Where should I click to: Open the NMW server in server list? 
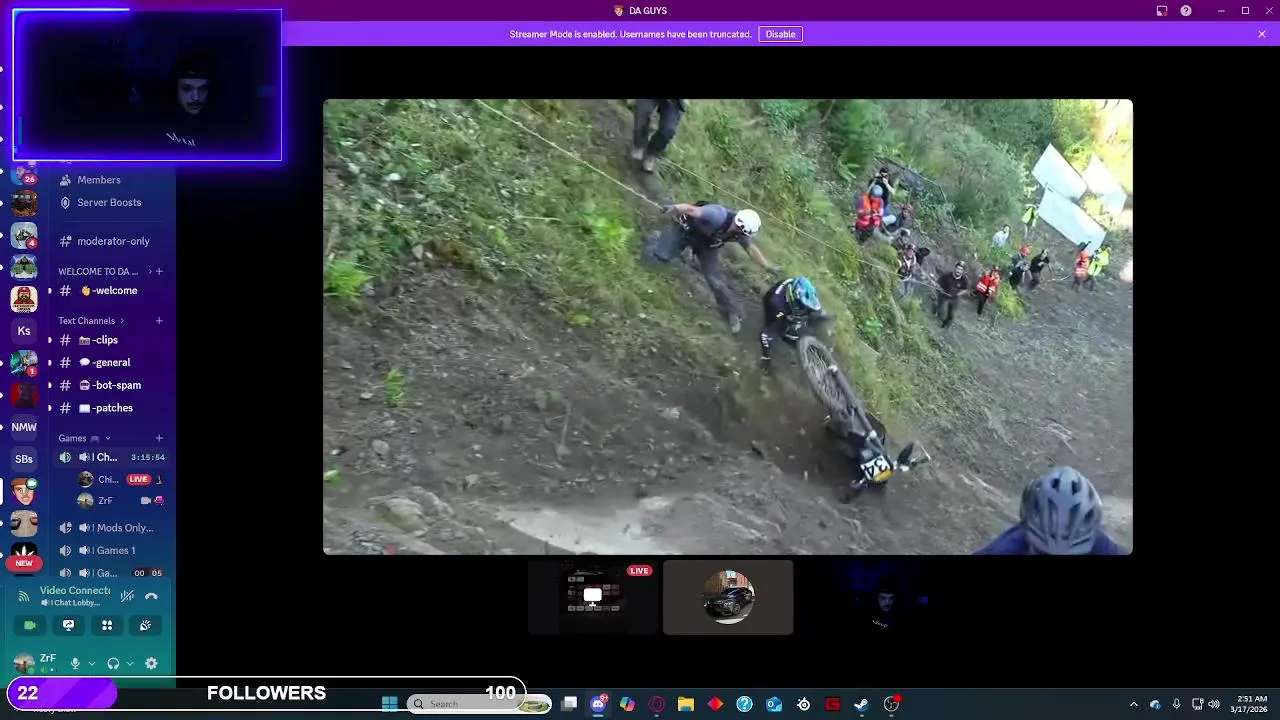point(24,427)
